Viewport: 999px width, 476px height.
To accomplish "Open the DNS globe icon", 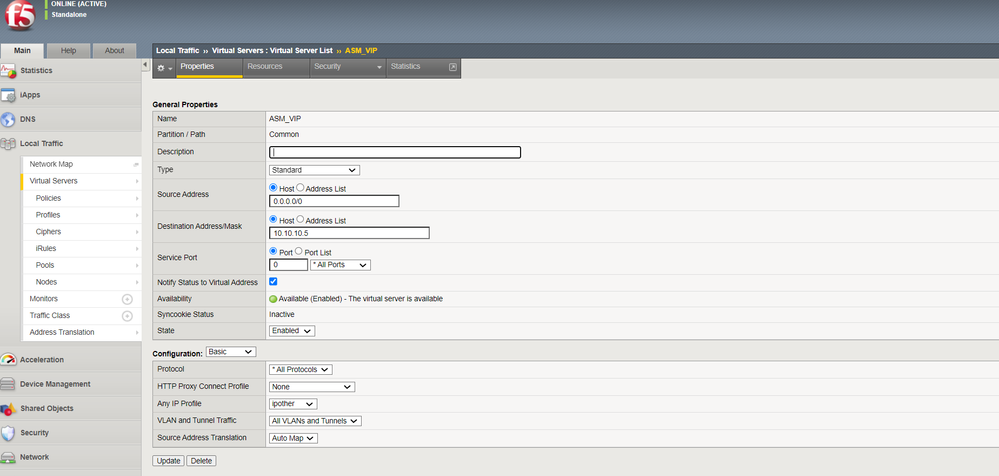I will click(8, 119).
